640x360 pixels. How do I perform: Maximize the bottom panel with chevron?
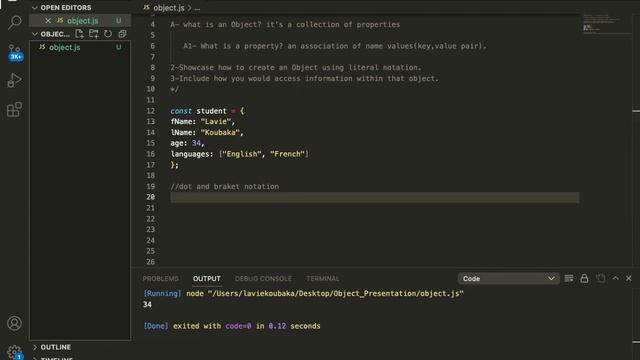pyautogui.click(x=616, y=278)
